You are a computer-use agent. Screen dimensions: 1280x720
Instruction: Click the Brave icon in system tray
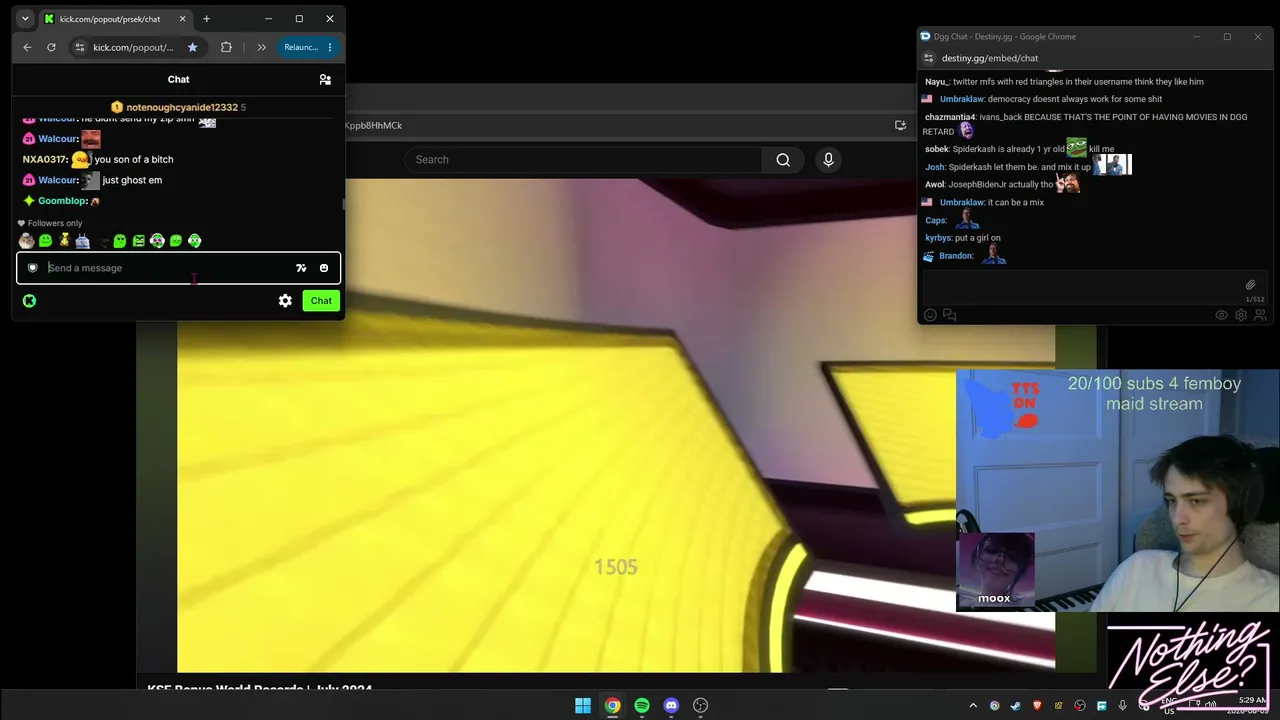coord(1037,706)
